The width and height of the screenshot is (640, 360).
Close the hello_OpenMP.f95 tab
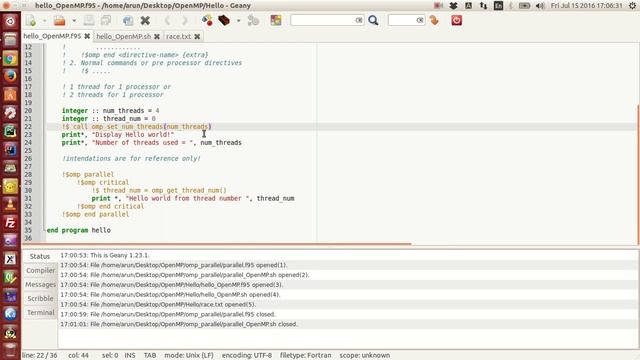coord(87,36)
